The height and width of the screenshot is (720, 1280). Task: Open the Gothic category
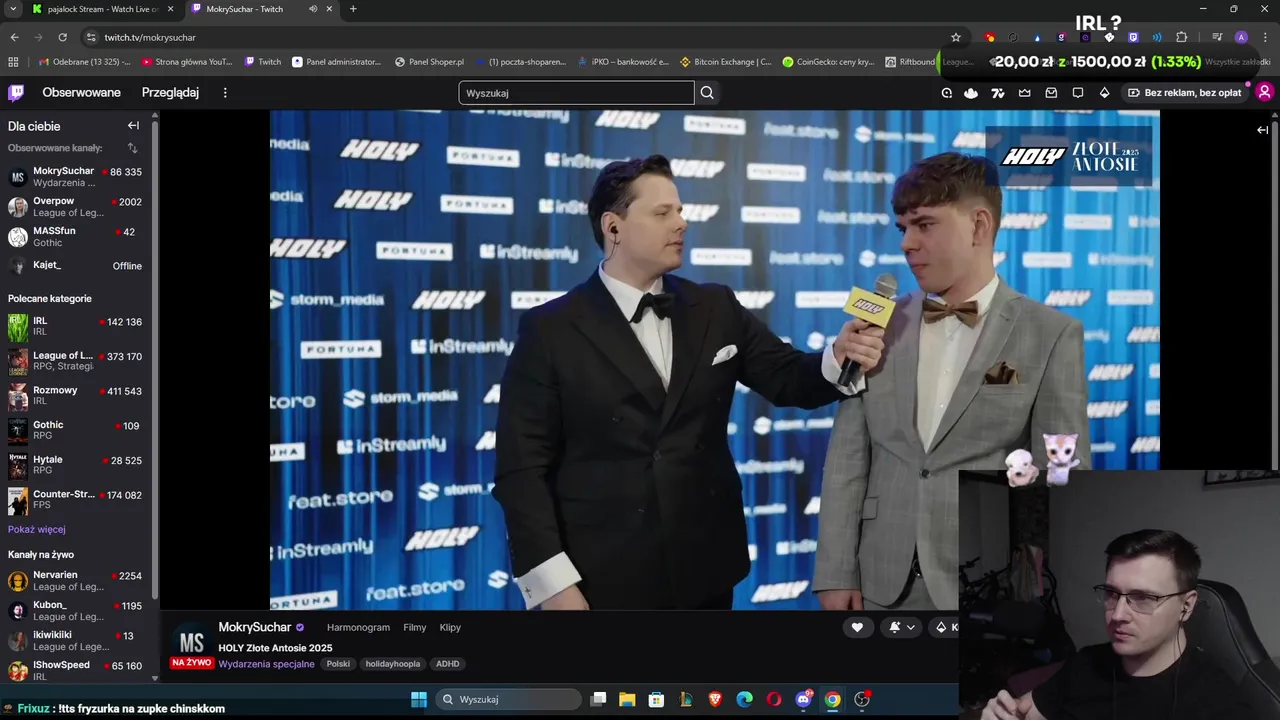tap(76, 431)
